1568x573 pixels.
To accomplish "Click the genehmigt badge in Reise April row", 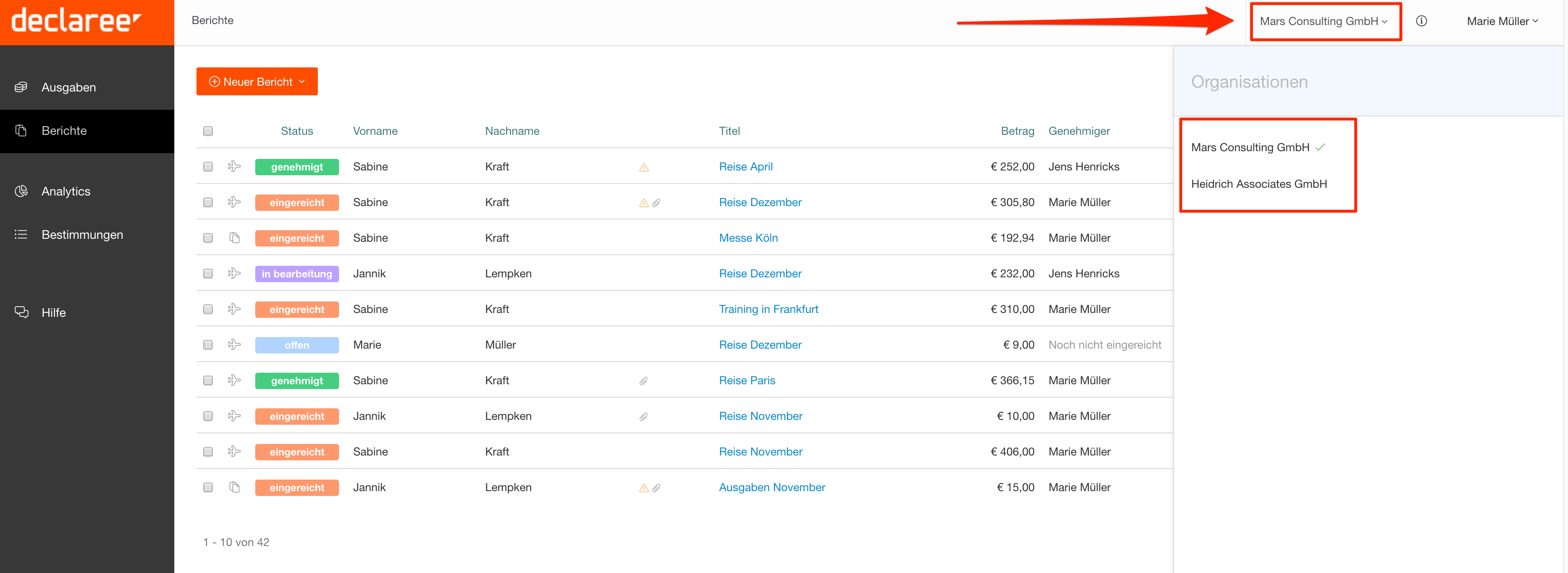I will pos(297,167).
